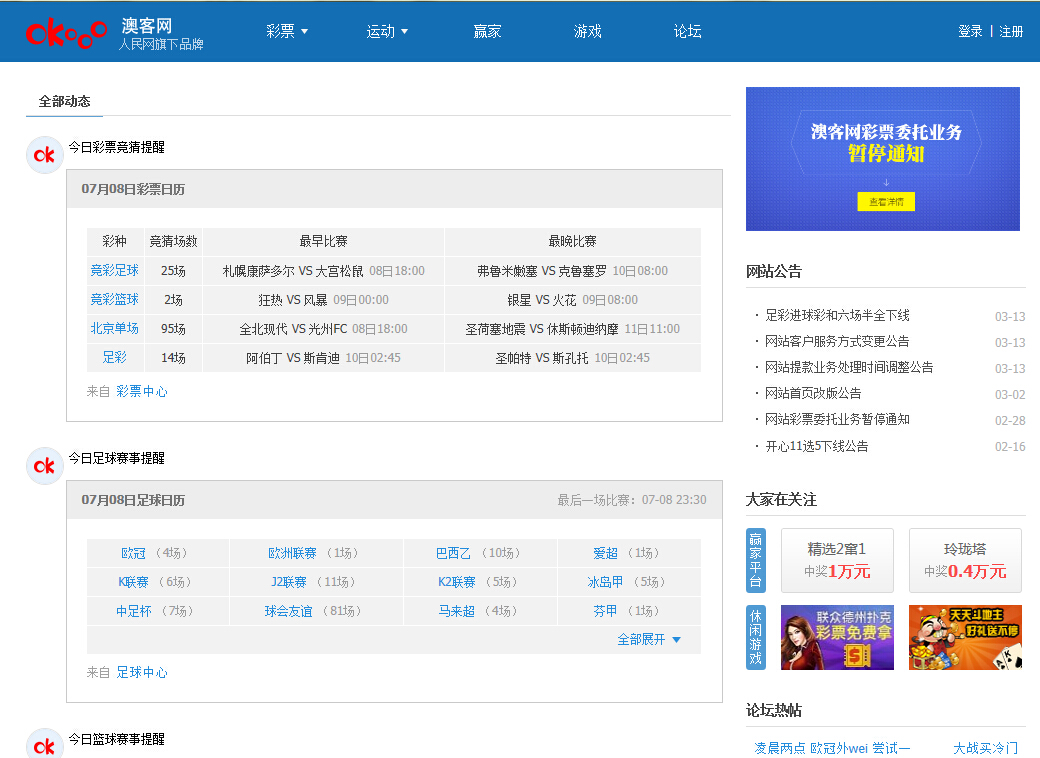Open notice 网站首页改版公告
Viewport: 1040px width, 758px height.
(813, 393)
